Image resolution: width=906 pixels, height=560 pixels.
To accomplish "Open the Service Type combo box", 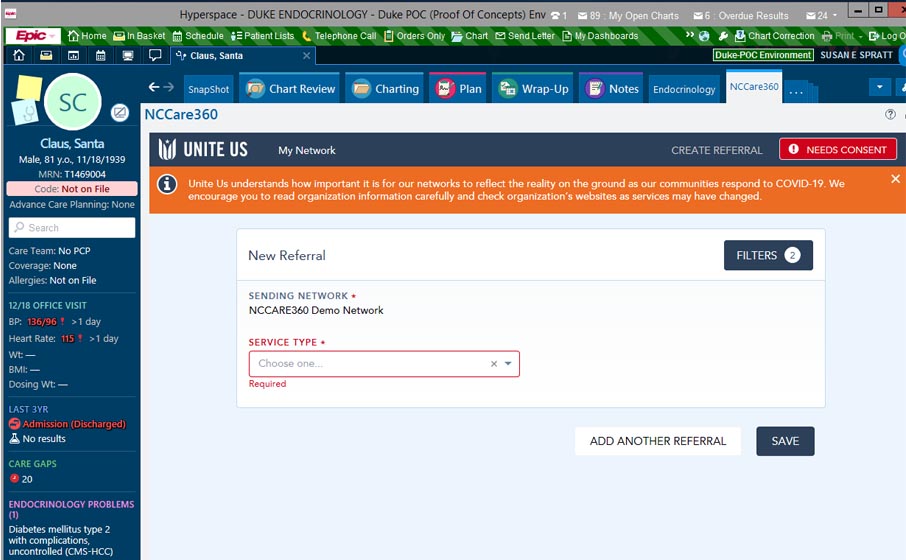I will (x=384, y=364).
